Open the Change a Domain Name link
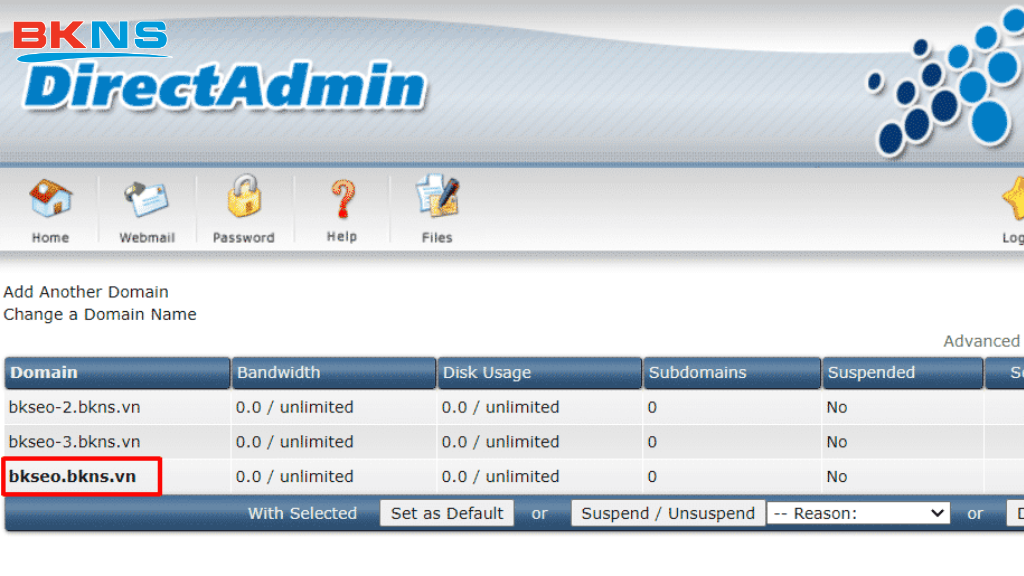The image size is (1024, 576). [100, 314]
